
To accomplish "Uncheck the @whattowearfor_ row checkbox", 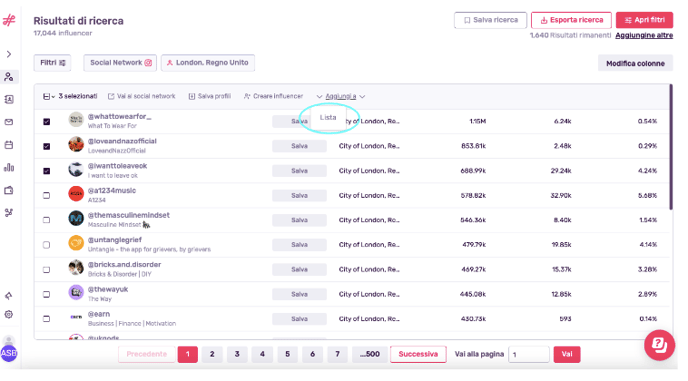I will [47, 122].
